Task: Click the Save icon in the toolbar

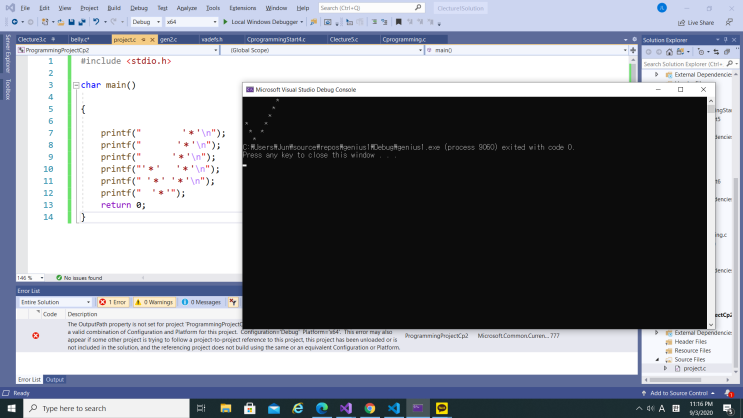Action: [x=72, y=22]
